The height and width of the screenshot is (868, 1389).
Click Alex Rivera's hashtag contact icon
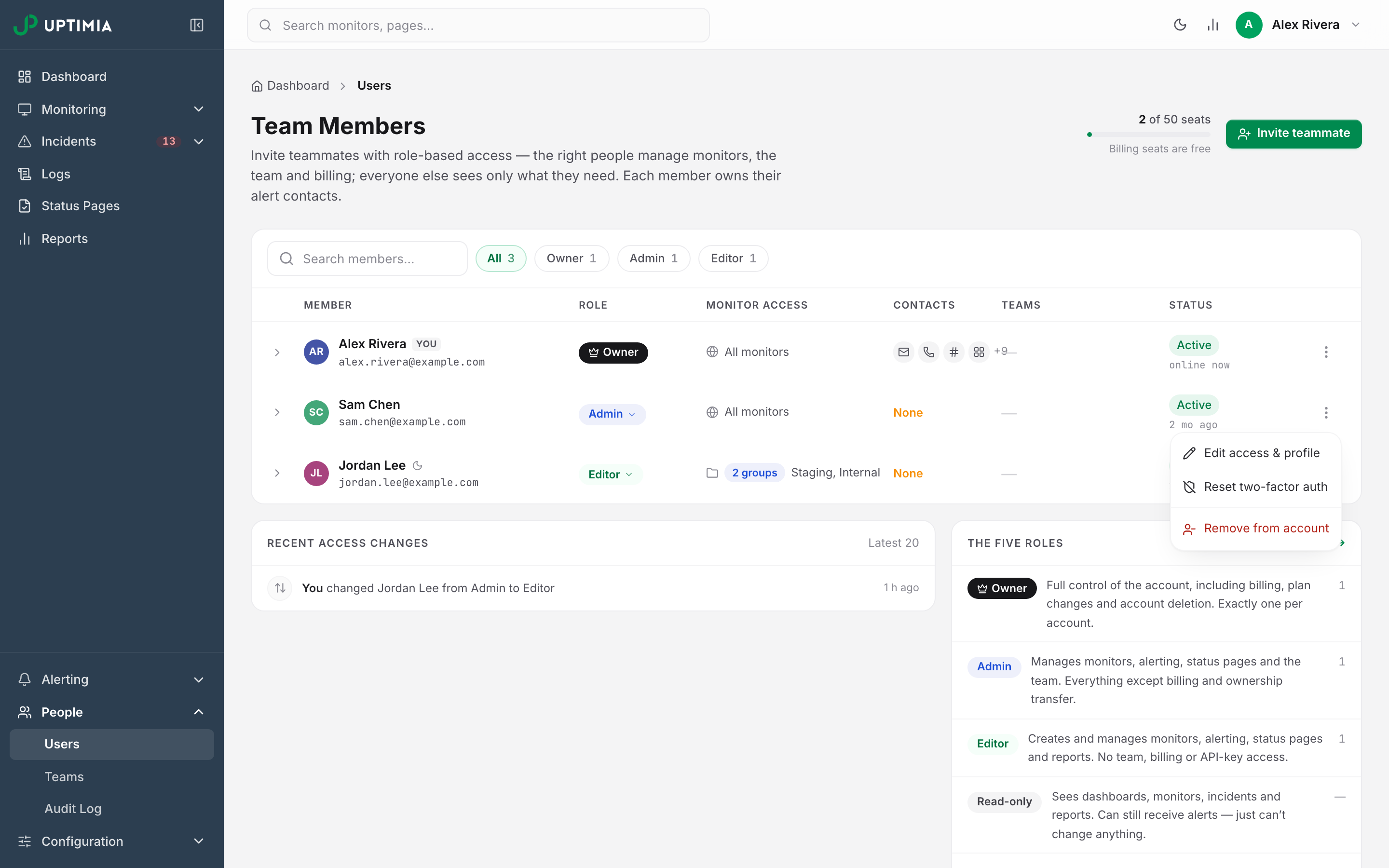[954, 352]
